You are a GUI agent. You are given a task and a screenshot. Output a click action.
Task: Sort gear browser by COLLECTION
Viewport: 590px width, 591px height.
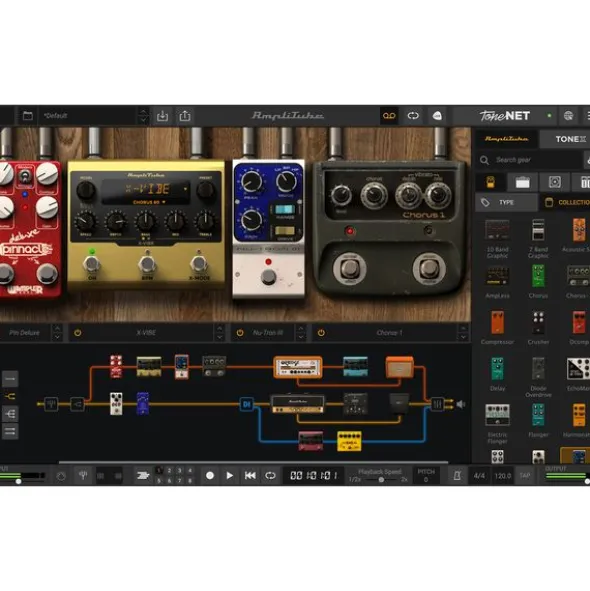click(x=565, y=203)
